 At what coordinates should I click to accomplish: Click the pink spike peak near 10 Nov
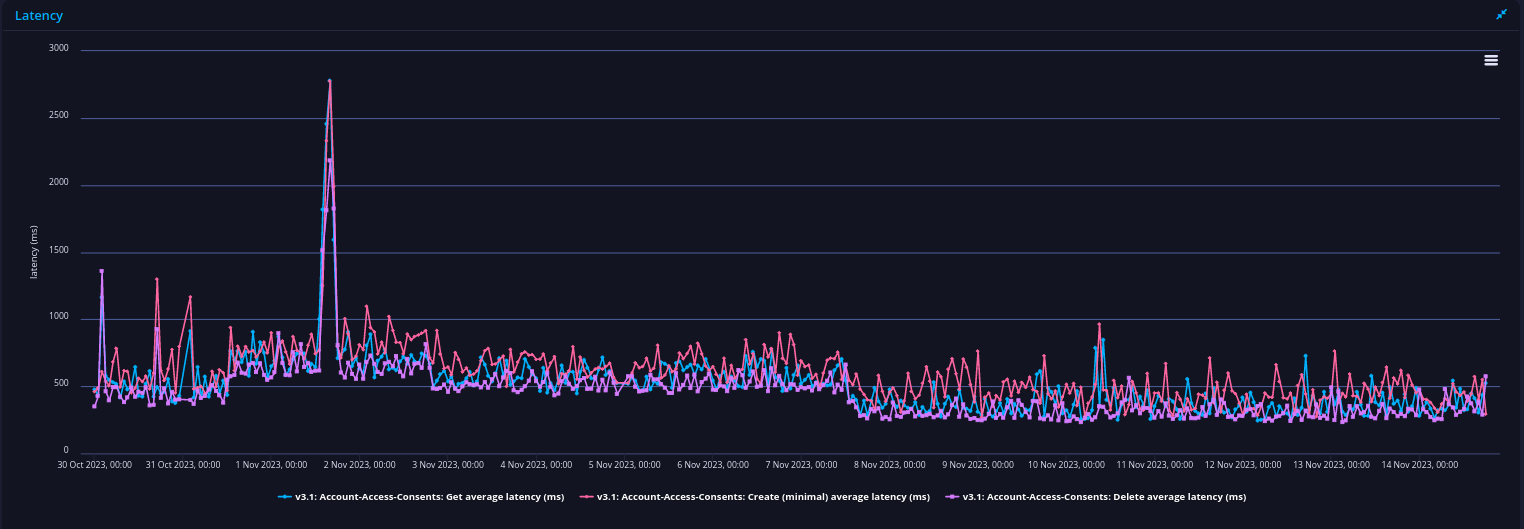1099,324
